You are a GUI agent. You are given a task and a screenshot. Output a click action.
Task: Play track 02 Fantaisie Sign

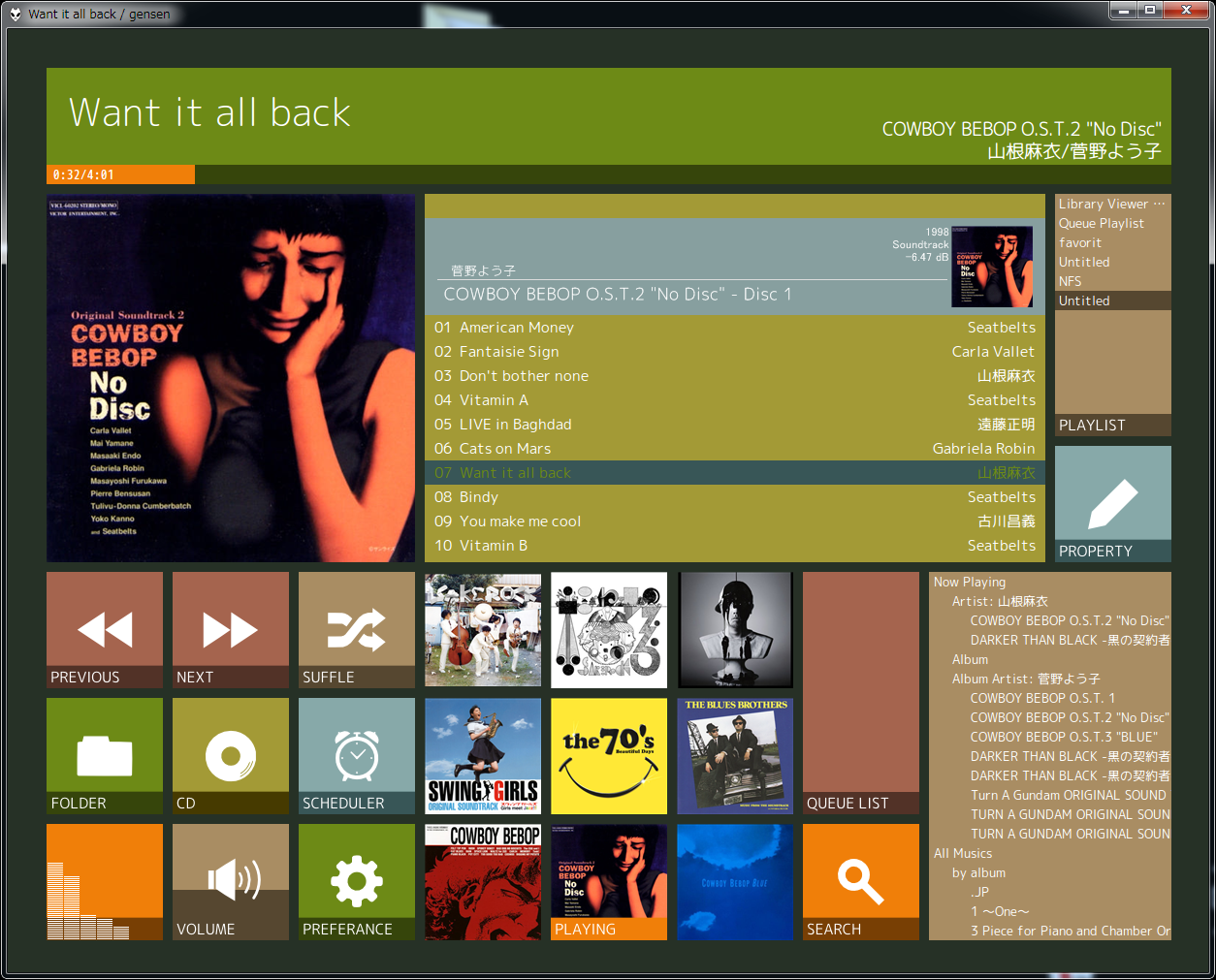pyautogui.click(x=735, y=352)
